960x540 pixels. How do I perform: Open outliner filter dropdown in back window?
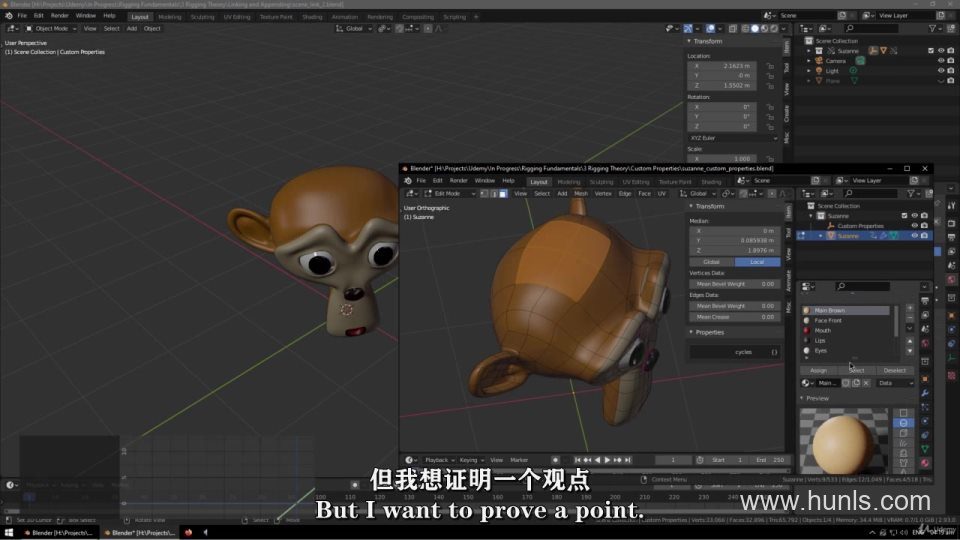coord(936,29)
